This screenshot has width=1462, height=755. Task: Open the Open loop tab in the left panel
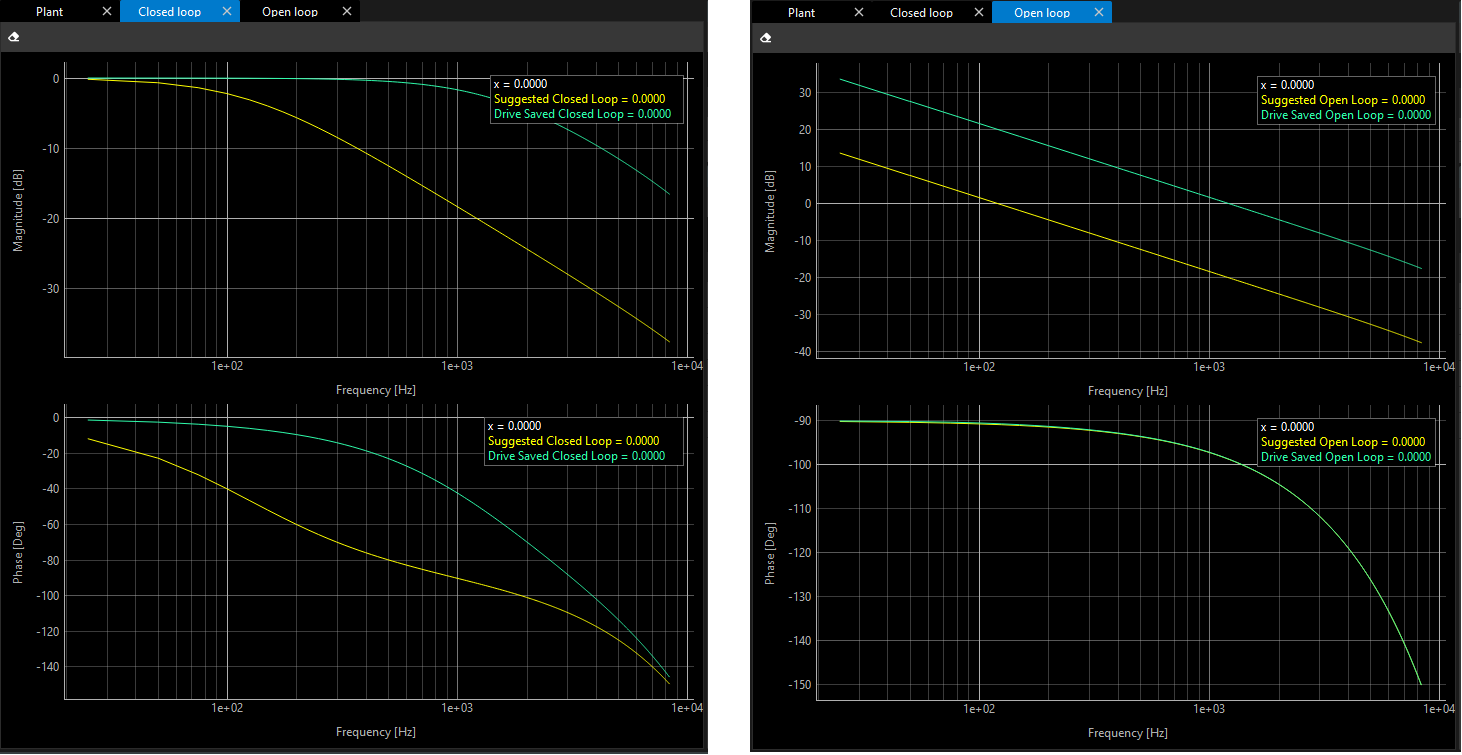(289, 12)
